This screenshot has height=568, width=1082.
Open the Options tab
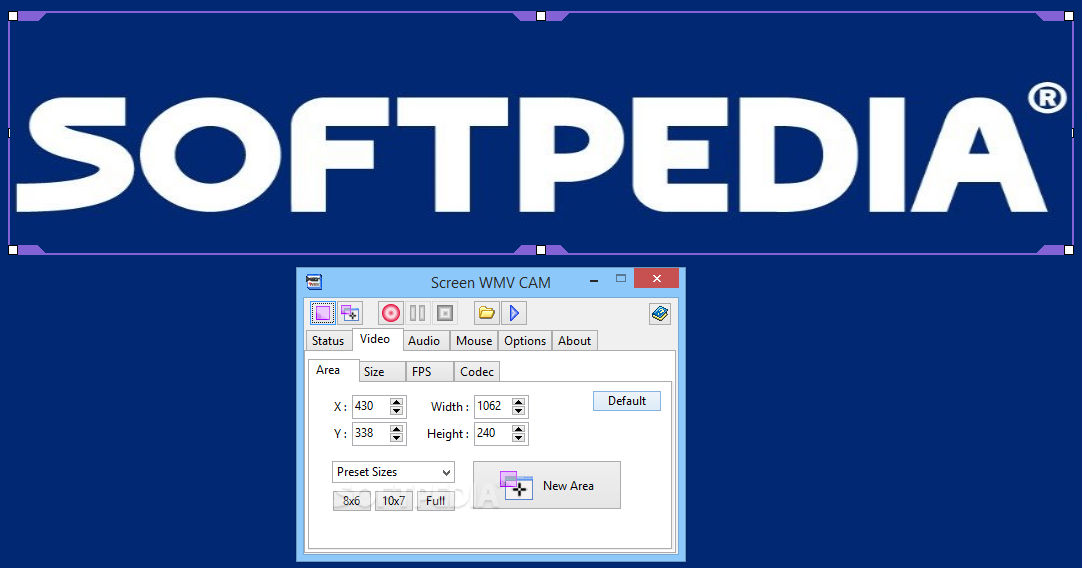coord(524,341)
